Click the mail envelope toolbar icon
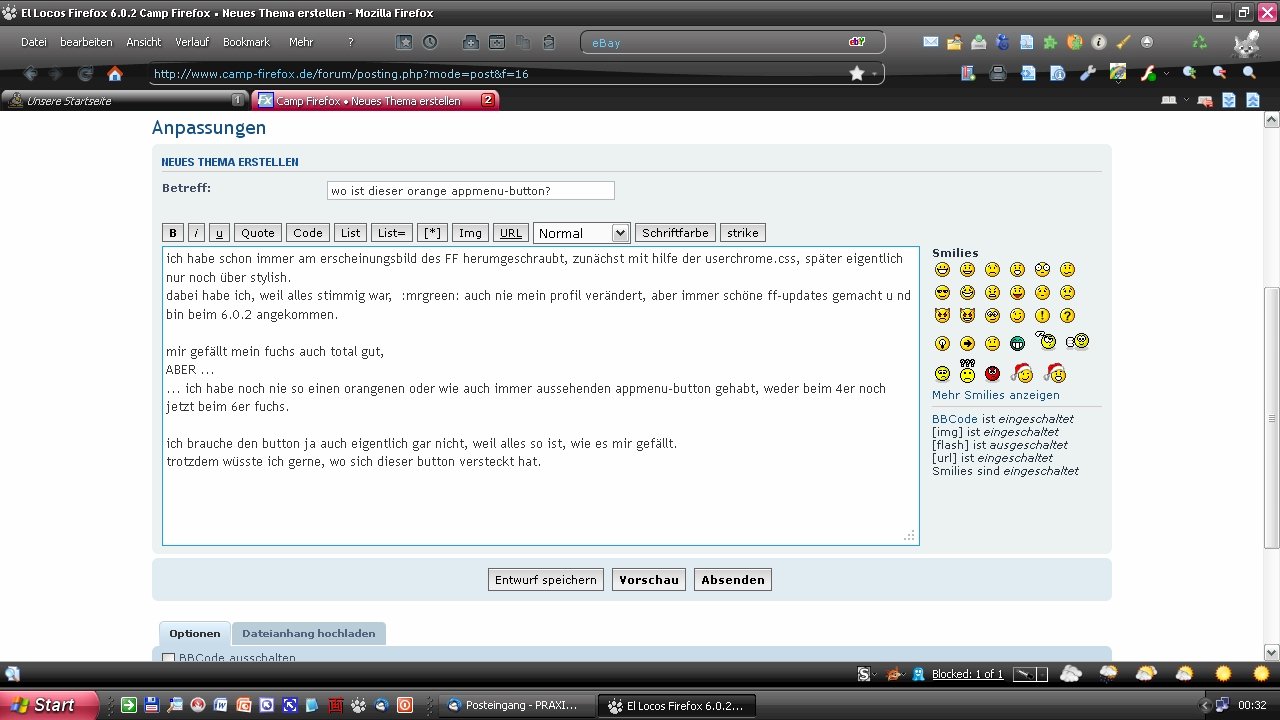The image size is (1280, 720). coord(930,42)
